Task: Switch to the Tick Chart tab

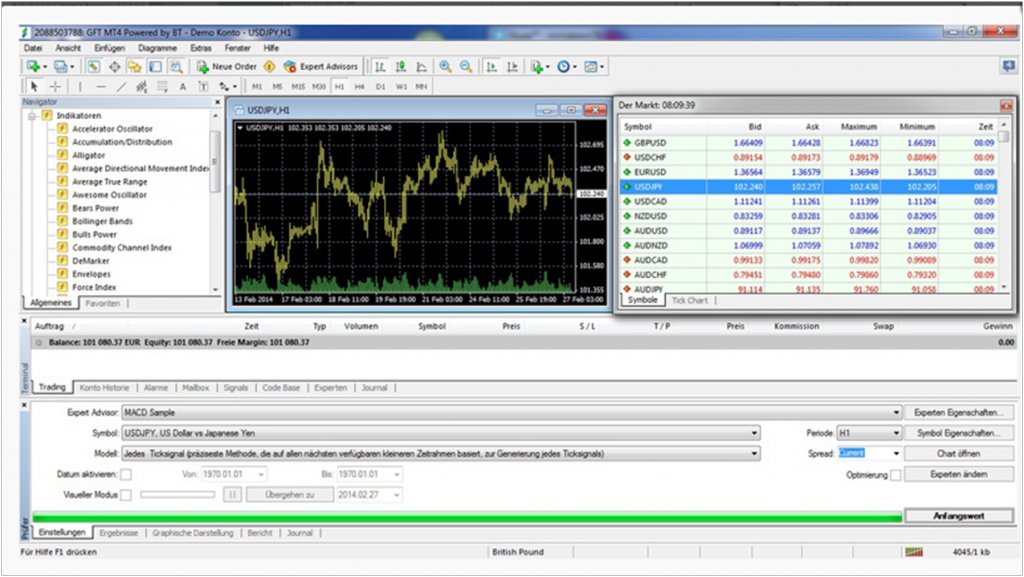Action: [x=690, y=300]
